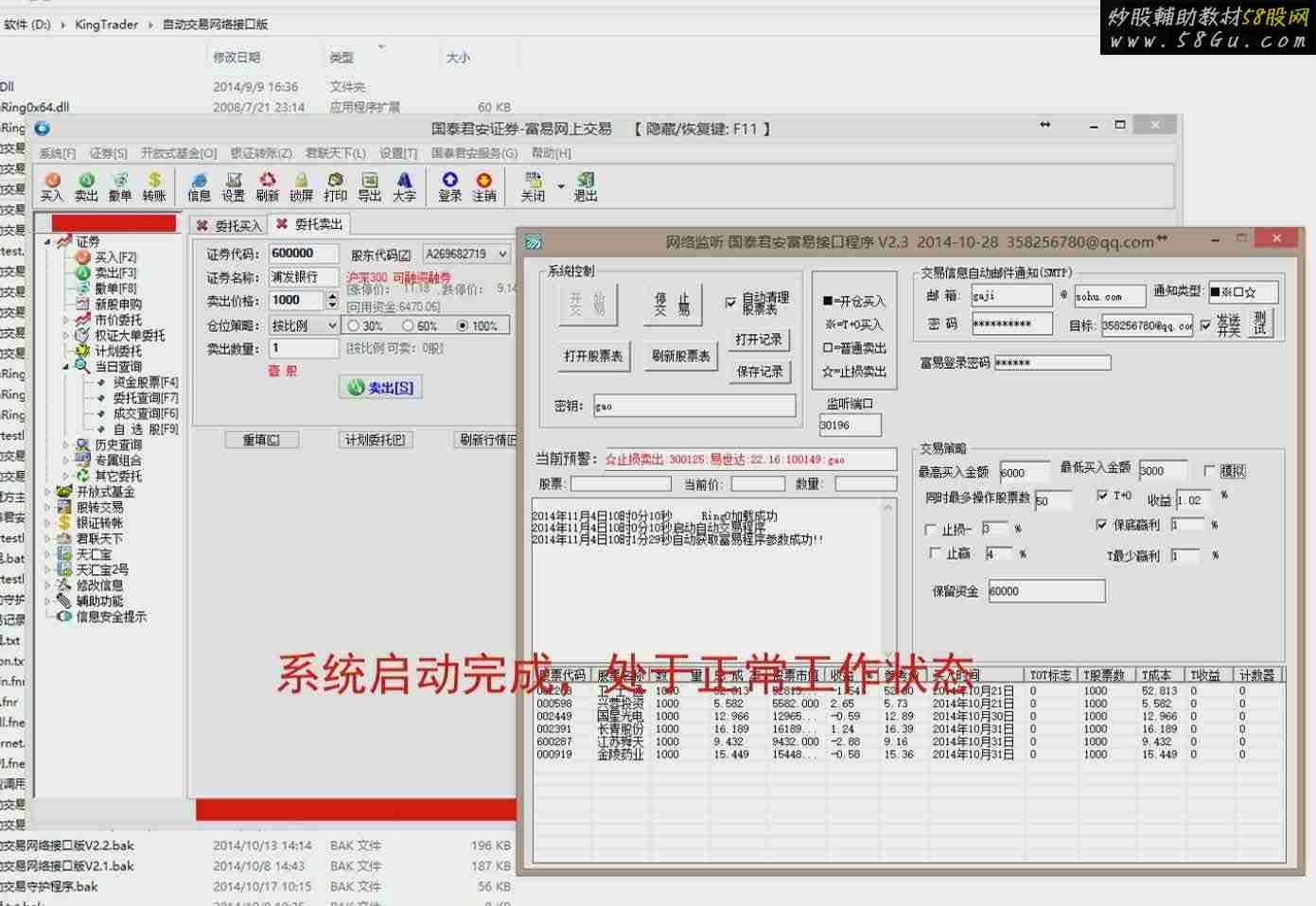This screenshot has height=906, width=1316.
Task: Click the 打开股票表 button
Action: pos(593,356)
